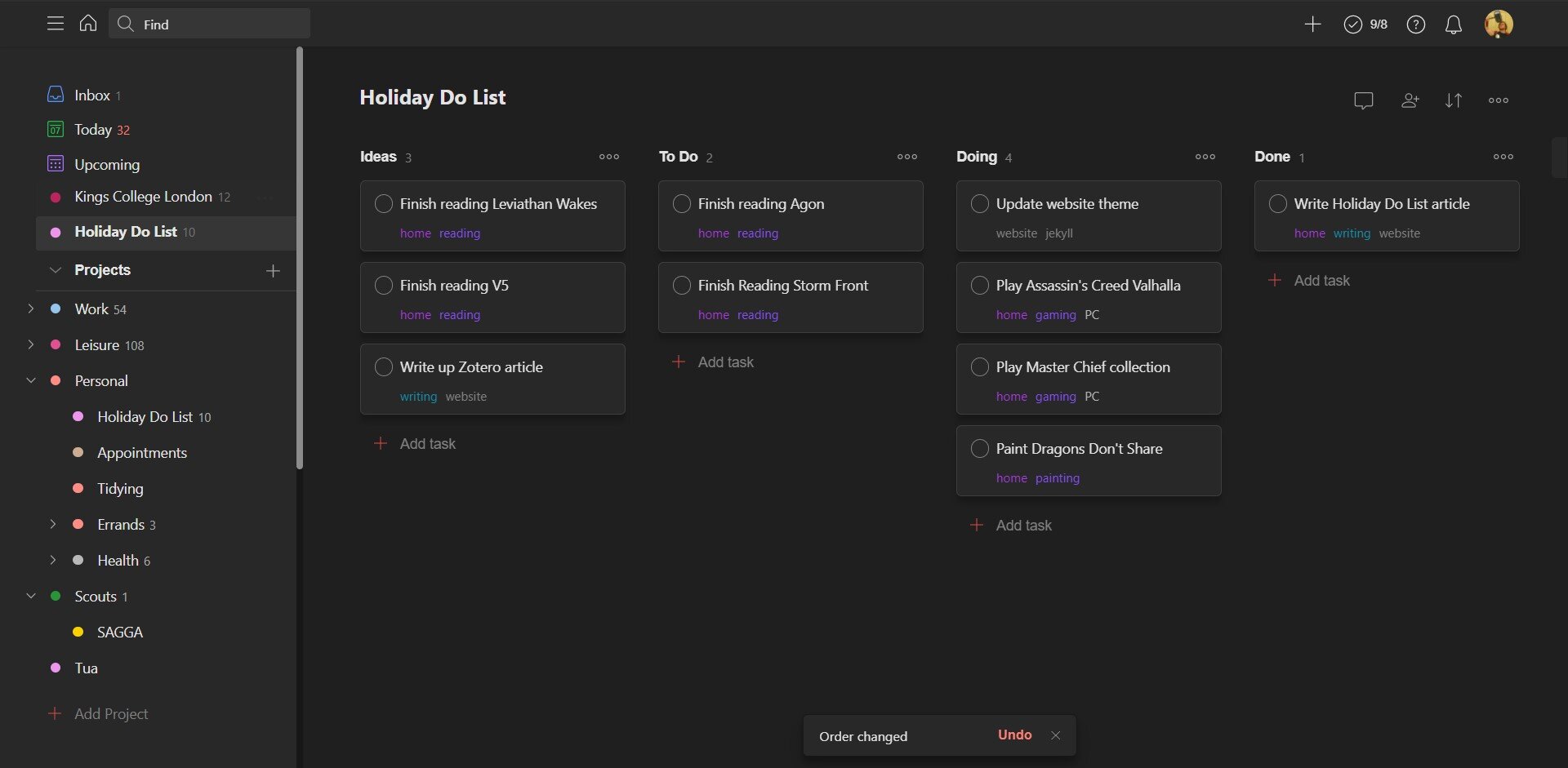Collapse the Projects section chevron
This screenshot has width=1568, height=768.
(56, 270)
